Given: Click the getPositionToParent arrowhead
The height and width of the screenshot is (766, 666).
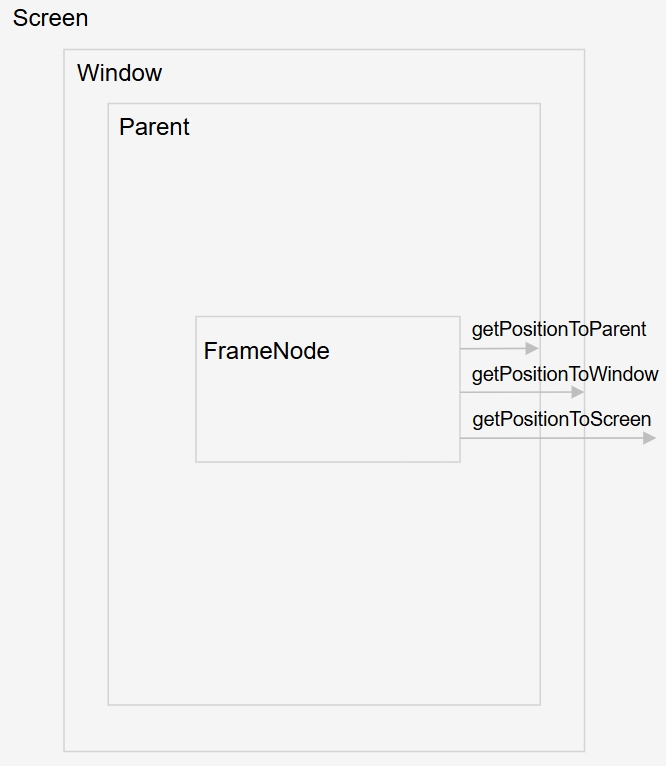Looking at the screenshot, I should click(x=533, y=349).
